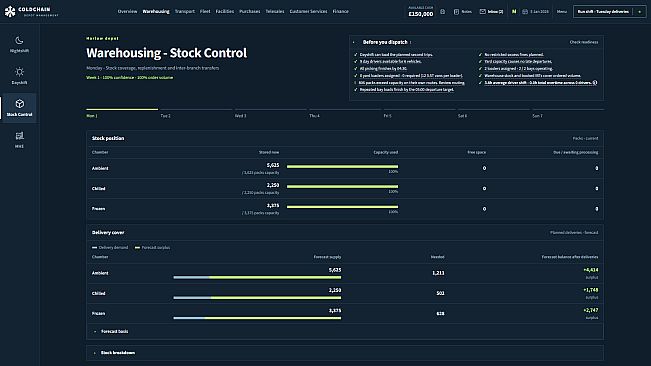Click the 3 Jan date in top bar
Viewport: 651px width, 366px height.
pyautogui.click(x=539, y=12)
